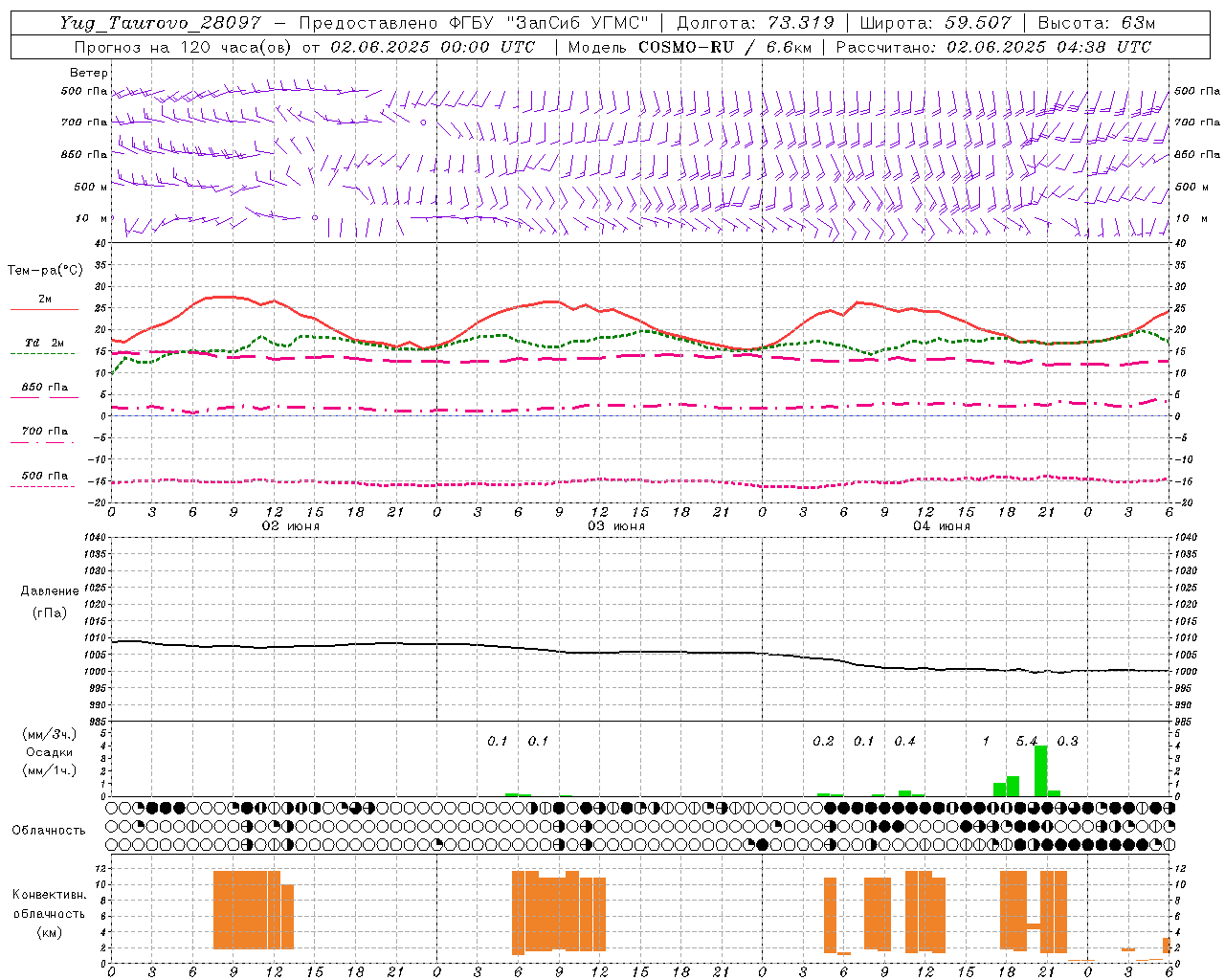Screen dimensions: 1225x980
Task: Click the 5.4 precipitation value
Action: click(x=1027, y=741)
